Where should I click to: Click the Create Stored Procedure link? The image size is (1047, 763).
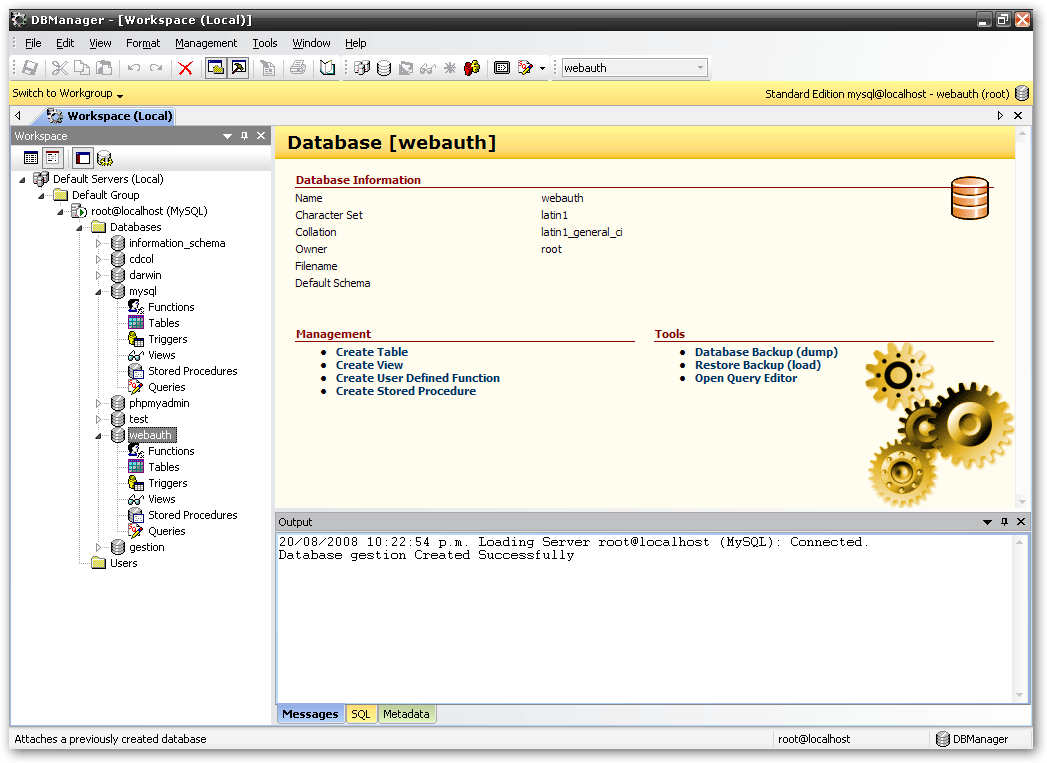coord(405,391)
